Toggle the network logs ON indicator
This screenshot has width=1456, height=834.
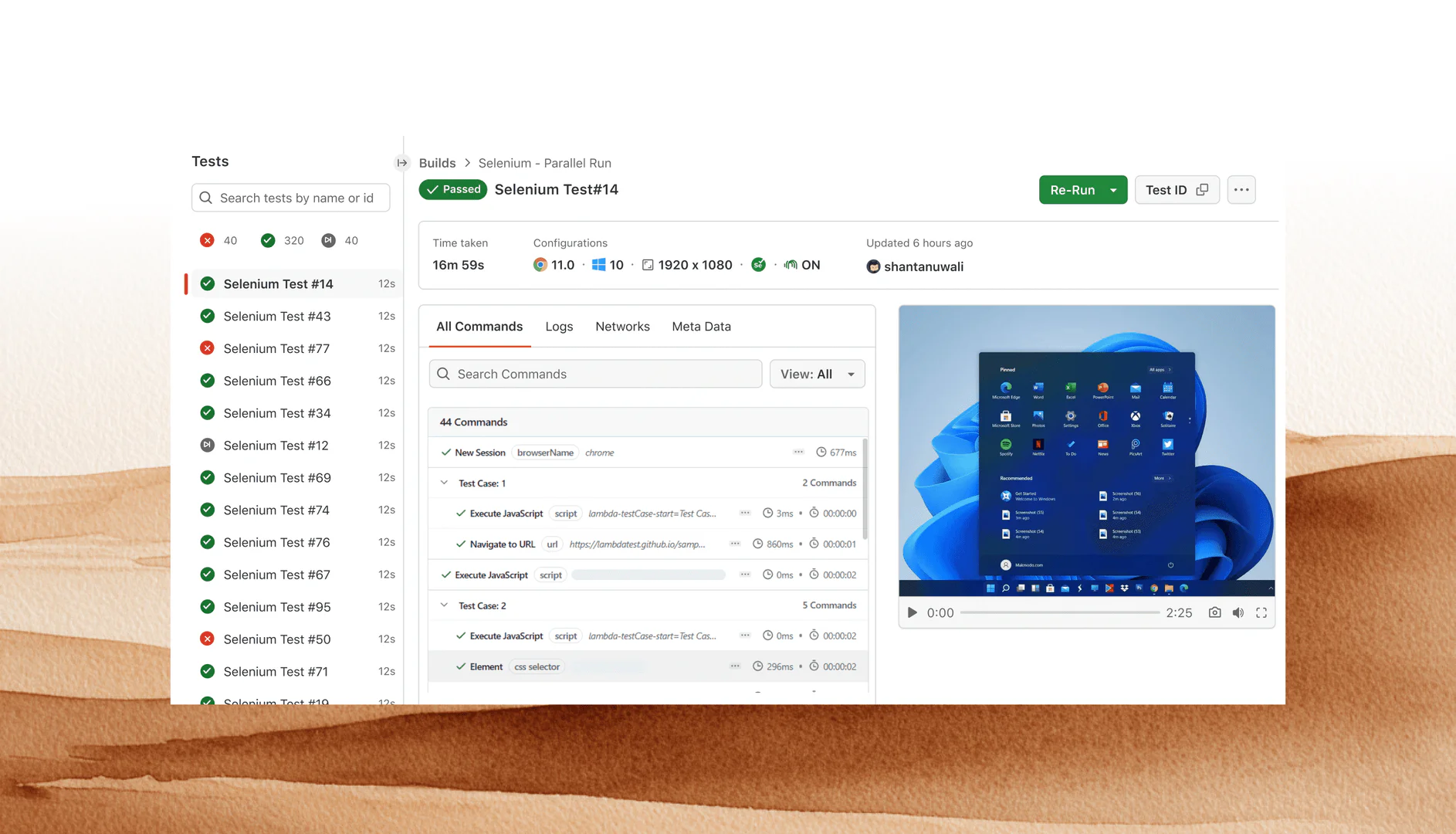tap(791, 264)
